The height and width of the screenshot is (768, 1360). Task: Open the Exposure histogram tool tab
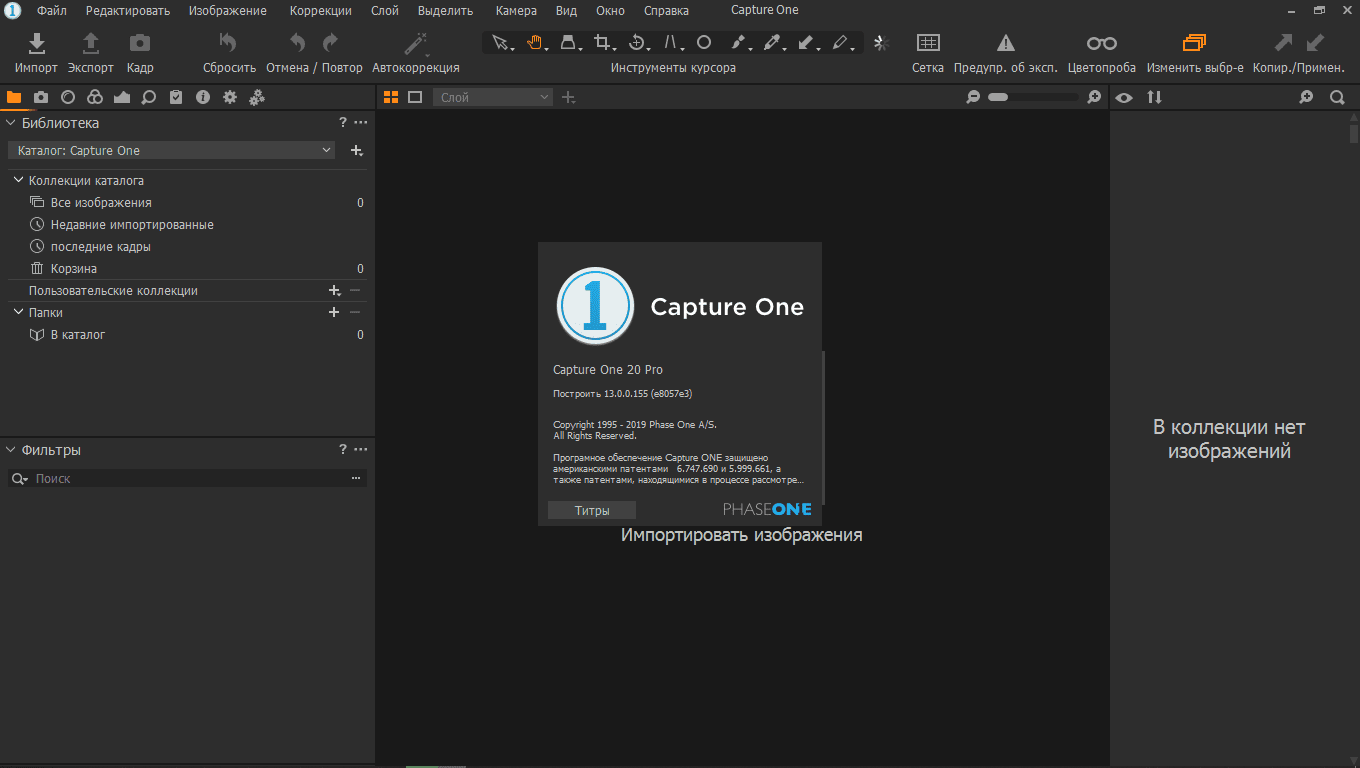(x=122, y=97)
